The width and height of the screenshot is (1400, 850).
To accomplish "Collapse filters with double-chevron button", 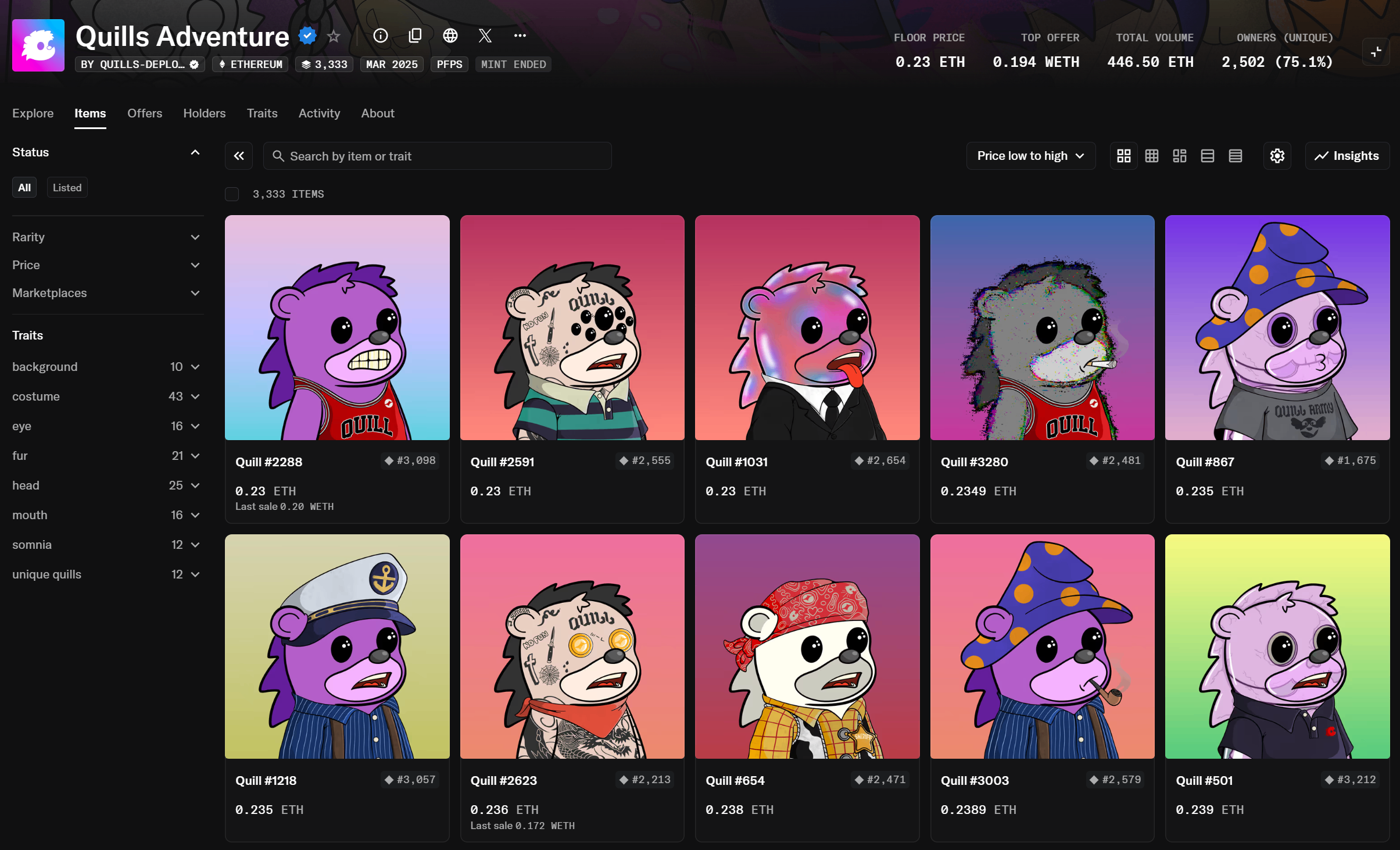I will pos(239,156).
